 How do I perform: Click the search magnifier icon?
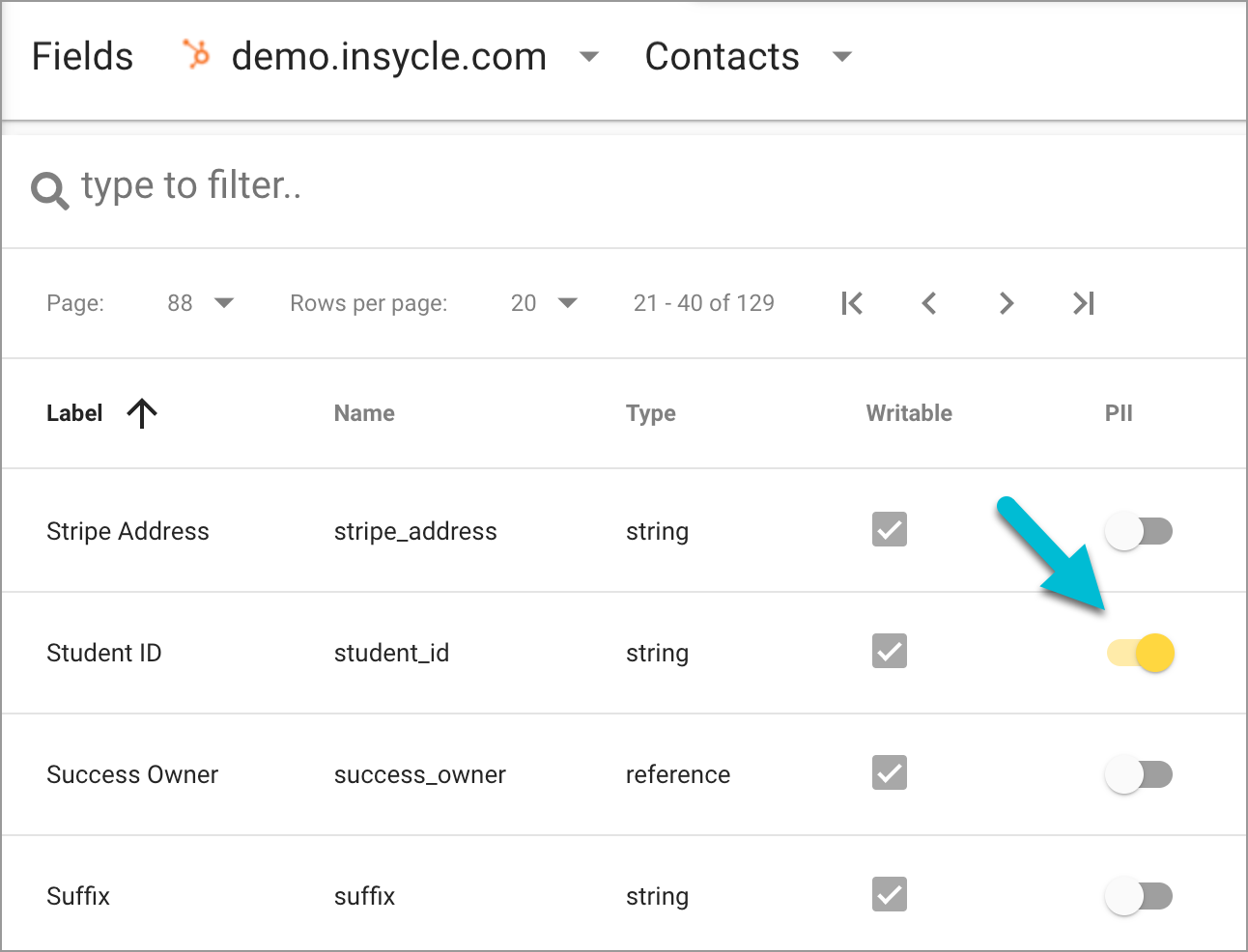tap(48, 188)
